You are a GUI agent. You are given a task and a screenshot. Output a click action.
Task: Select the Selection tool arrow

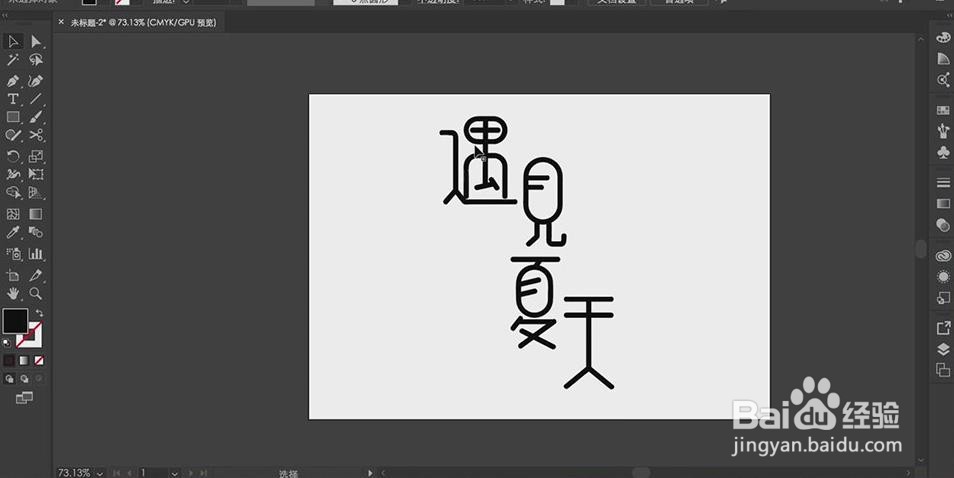click(13, 41)
